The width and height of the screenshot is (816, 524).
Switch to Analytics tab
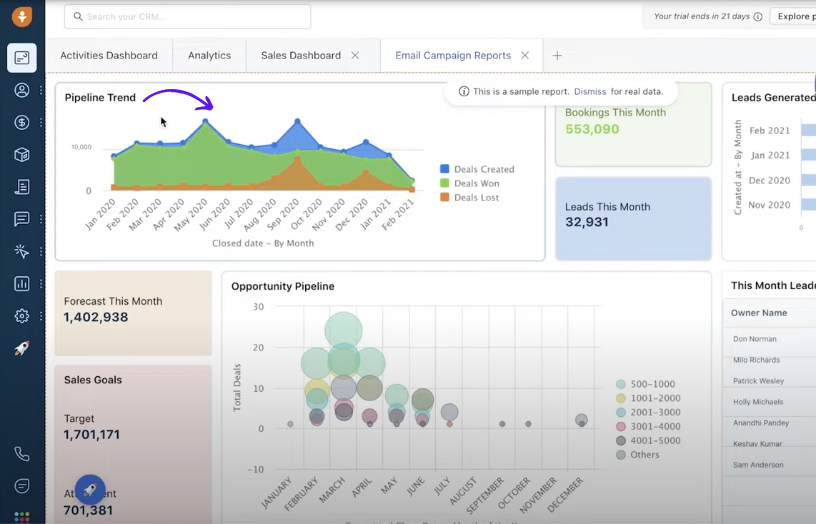(209, 55)
